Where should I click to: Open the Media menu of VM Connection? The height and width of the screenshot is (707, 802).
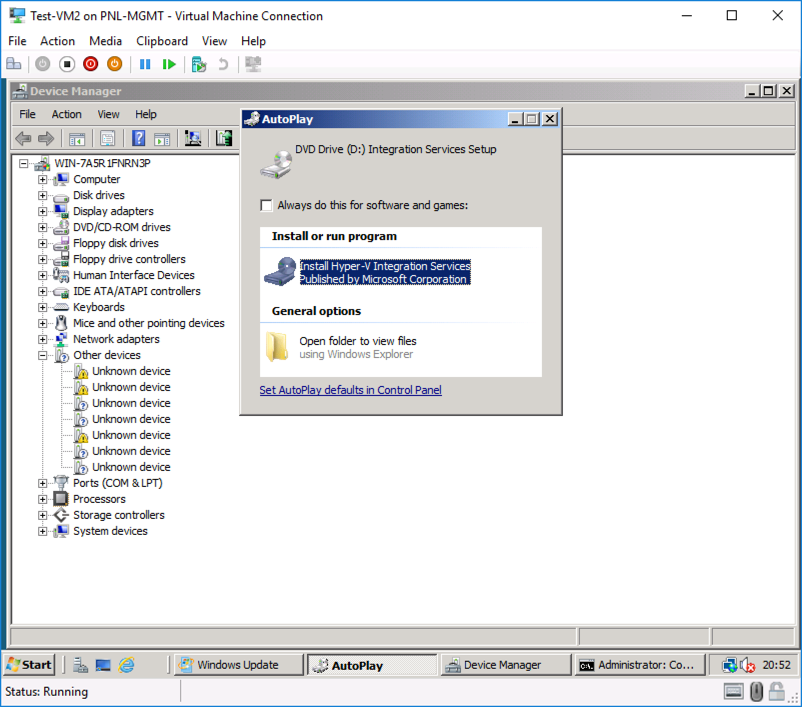pos(105,41)
